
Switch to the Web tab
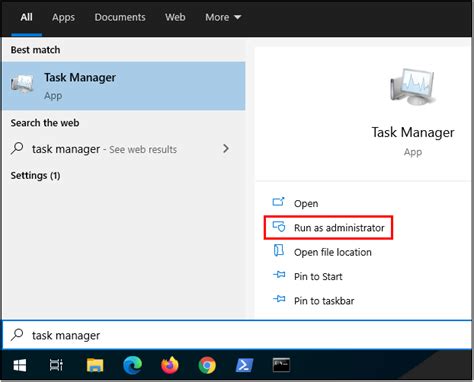[175, 17]
